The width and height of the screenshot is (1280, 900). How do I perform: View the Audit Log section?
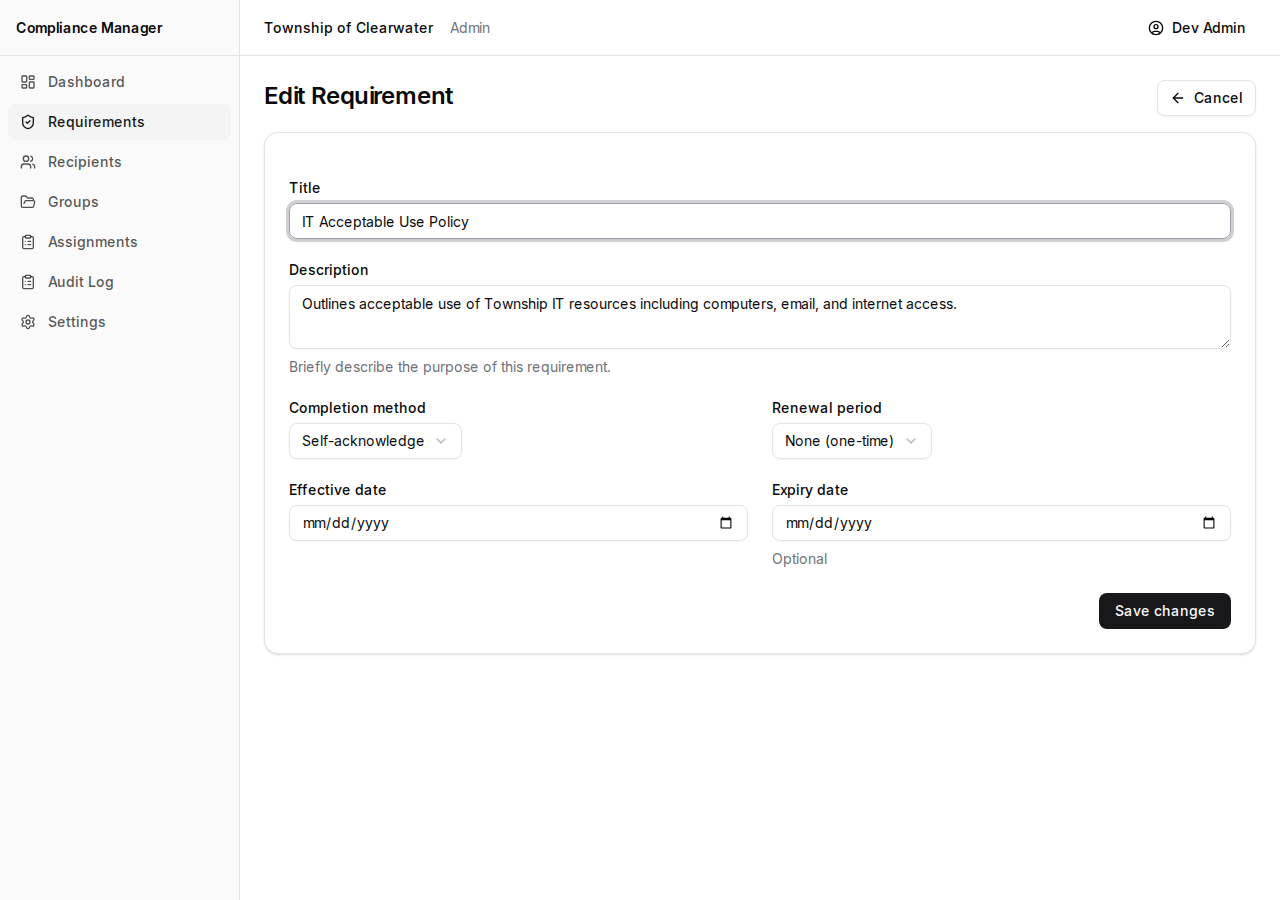tap(119, 282)
